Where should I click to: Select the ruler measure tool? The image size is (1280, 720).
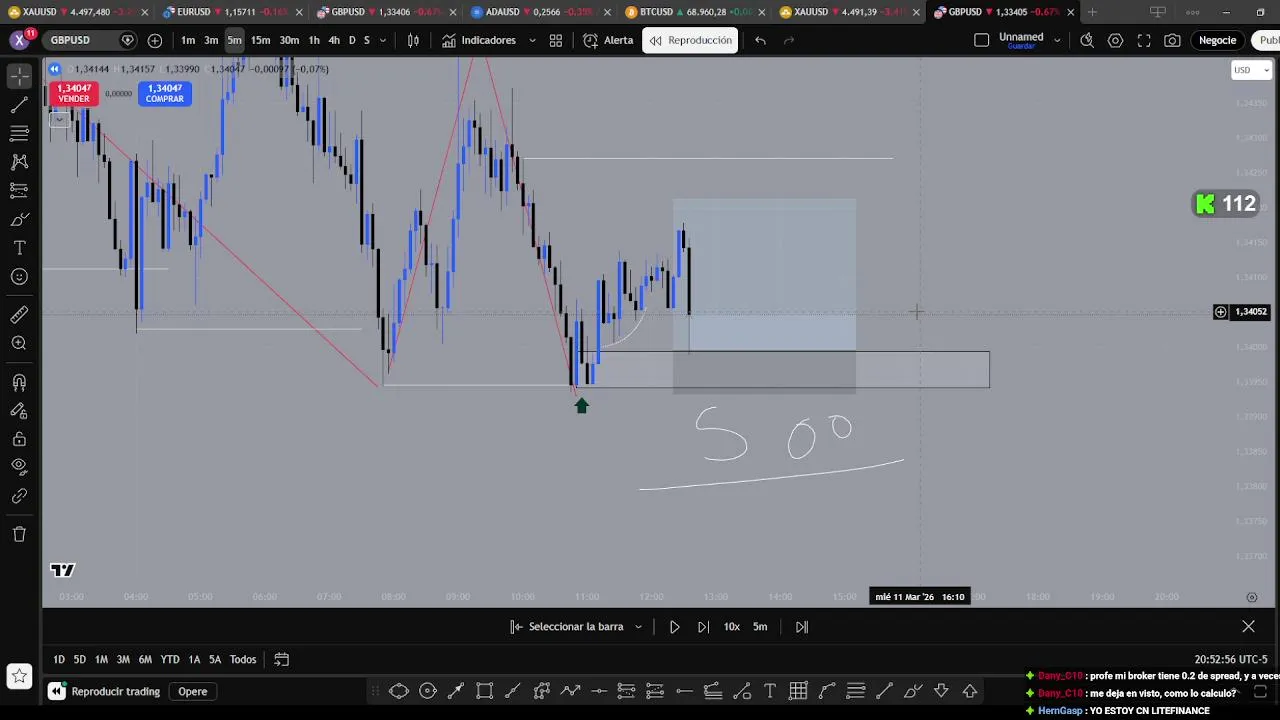point(19,315)
